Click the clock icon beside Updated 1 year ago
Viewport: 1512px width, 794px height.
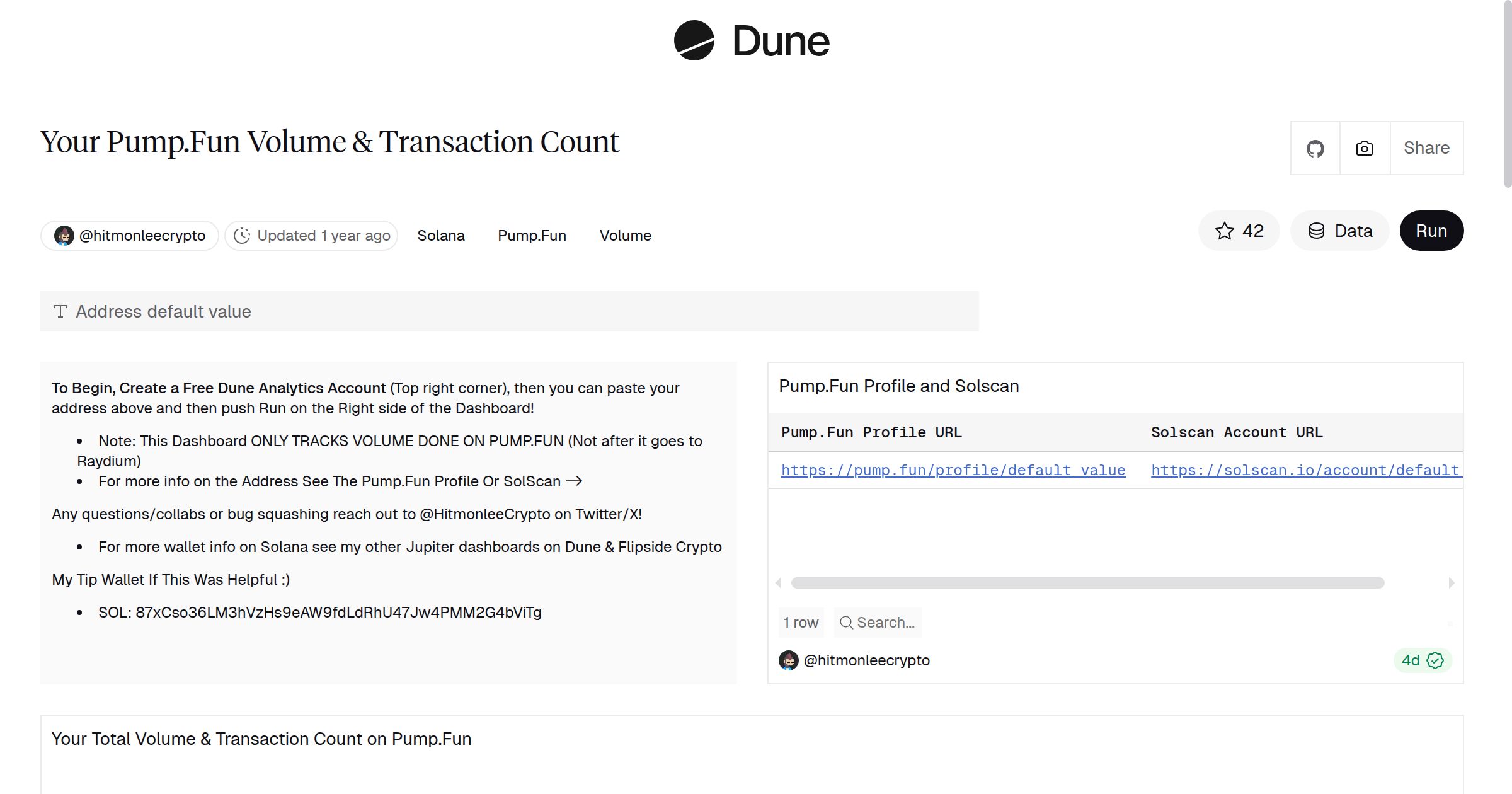coord(243,235)
